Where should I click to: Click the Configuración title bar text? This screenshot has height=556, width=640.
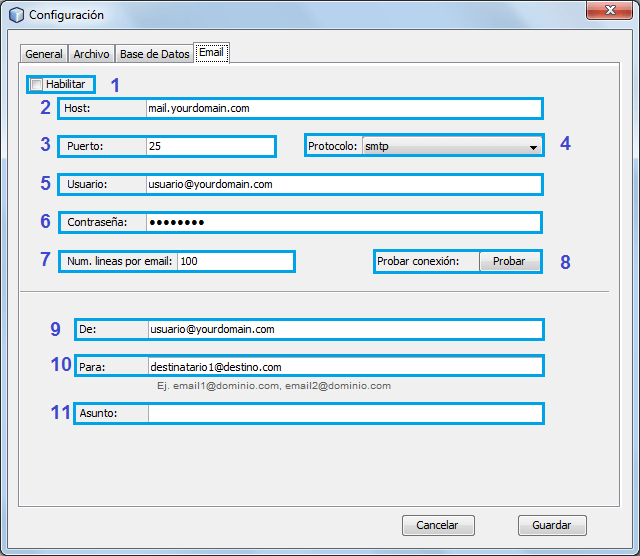(x=66, y=15)
